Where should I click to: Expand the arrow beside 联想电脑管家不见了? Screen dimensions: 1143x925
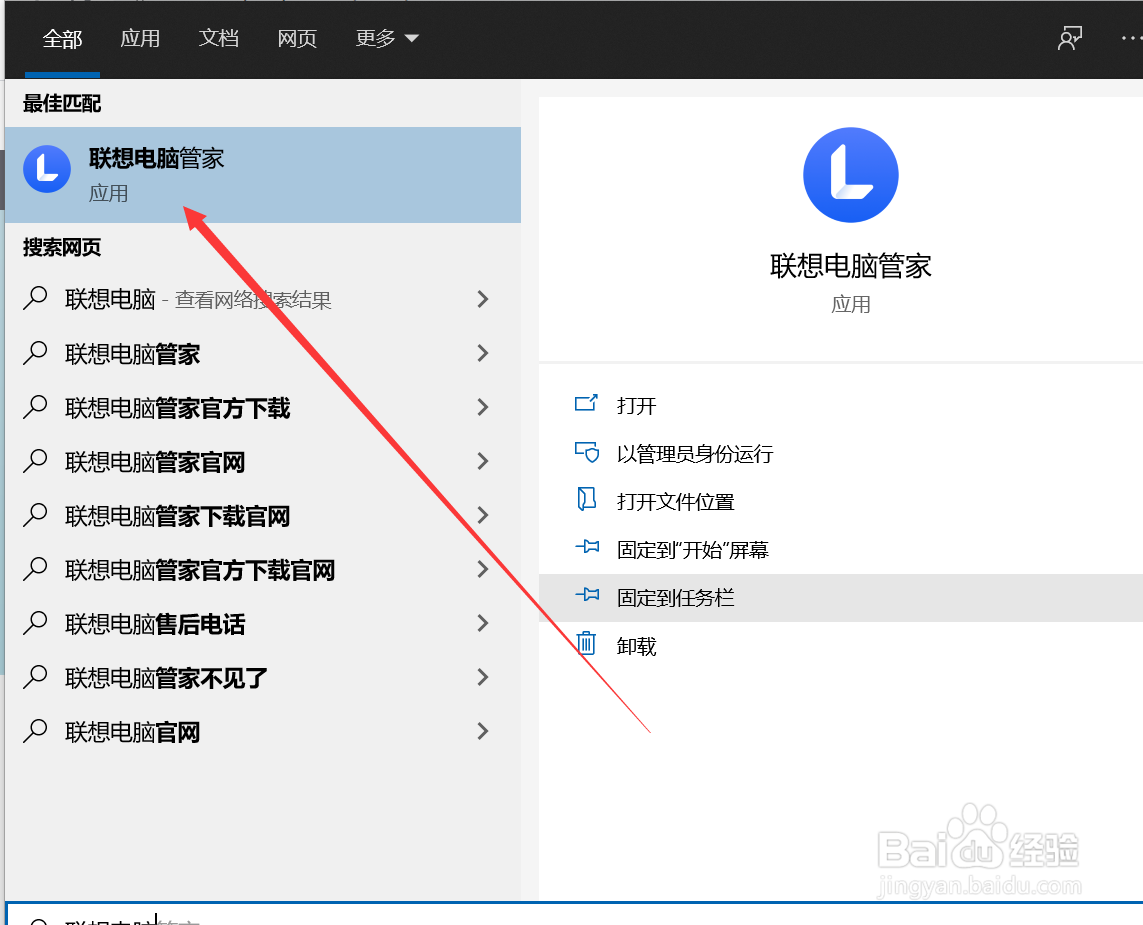tap(483, 677)
